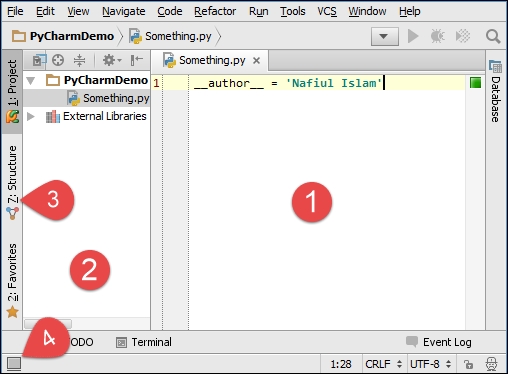Open the run configuration dropdown
The image size is (508, 374).
click(x=385, y=36)
